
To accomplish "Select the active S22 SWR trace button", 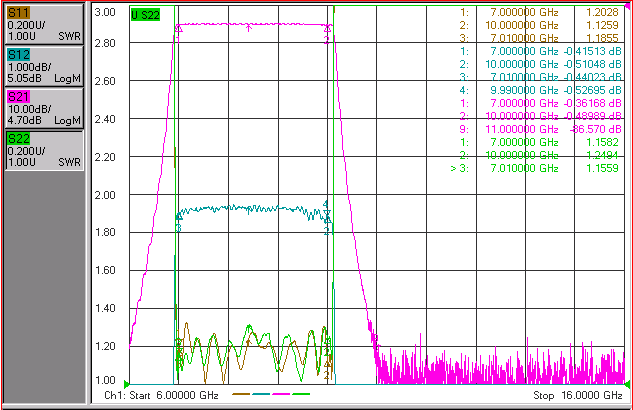I will click(x=44, y=150).
